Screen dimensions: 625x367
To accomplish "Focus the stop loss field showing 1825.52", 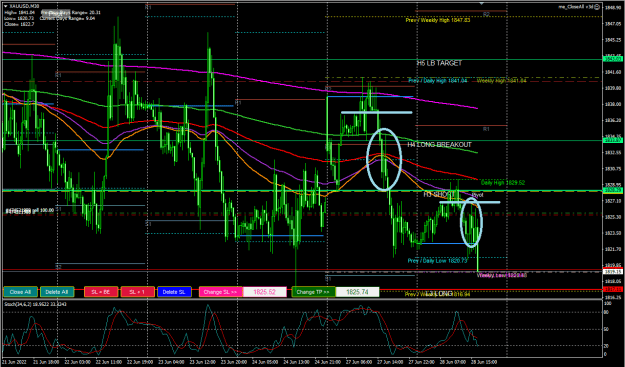I will tap(265, 292).
